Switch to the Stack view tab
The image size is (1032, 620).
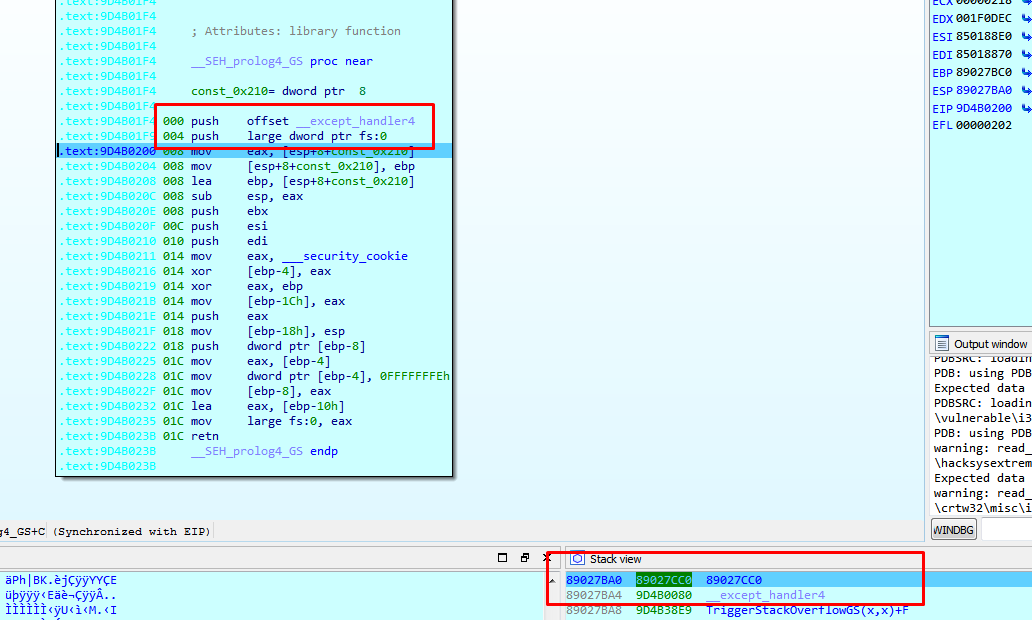614,559
